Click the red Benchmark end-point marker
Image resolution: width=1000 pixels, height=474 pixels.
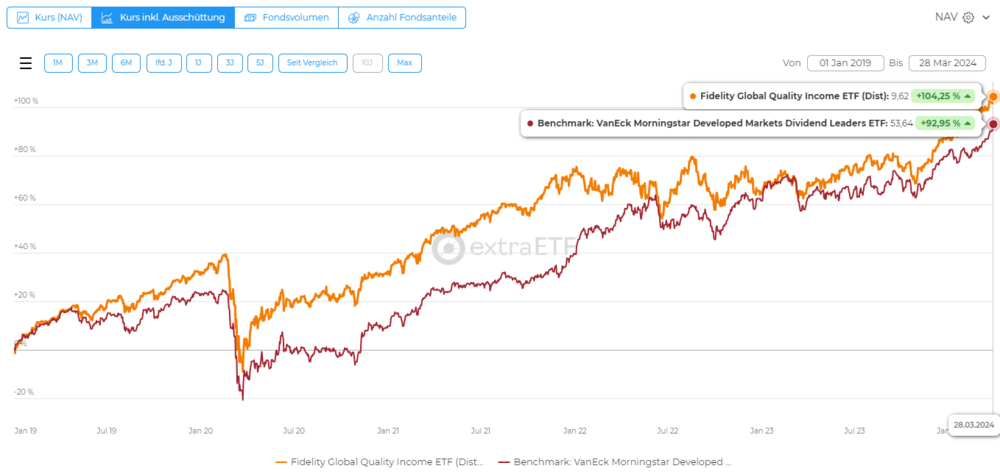(992, 124)
